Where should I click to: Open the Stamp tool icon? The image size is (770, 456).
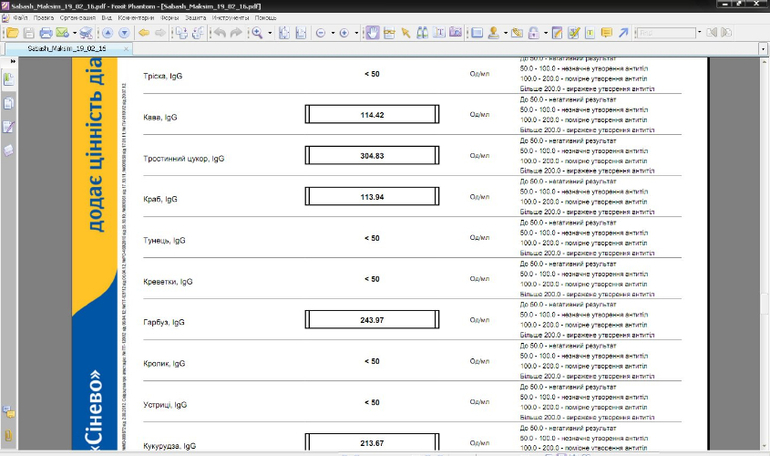(x=493, y=33)
